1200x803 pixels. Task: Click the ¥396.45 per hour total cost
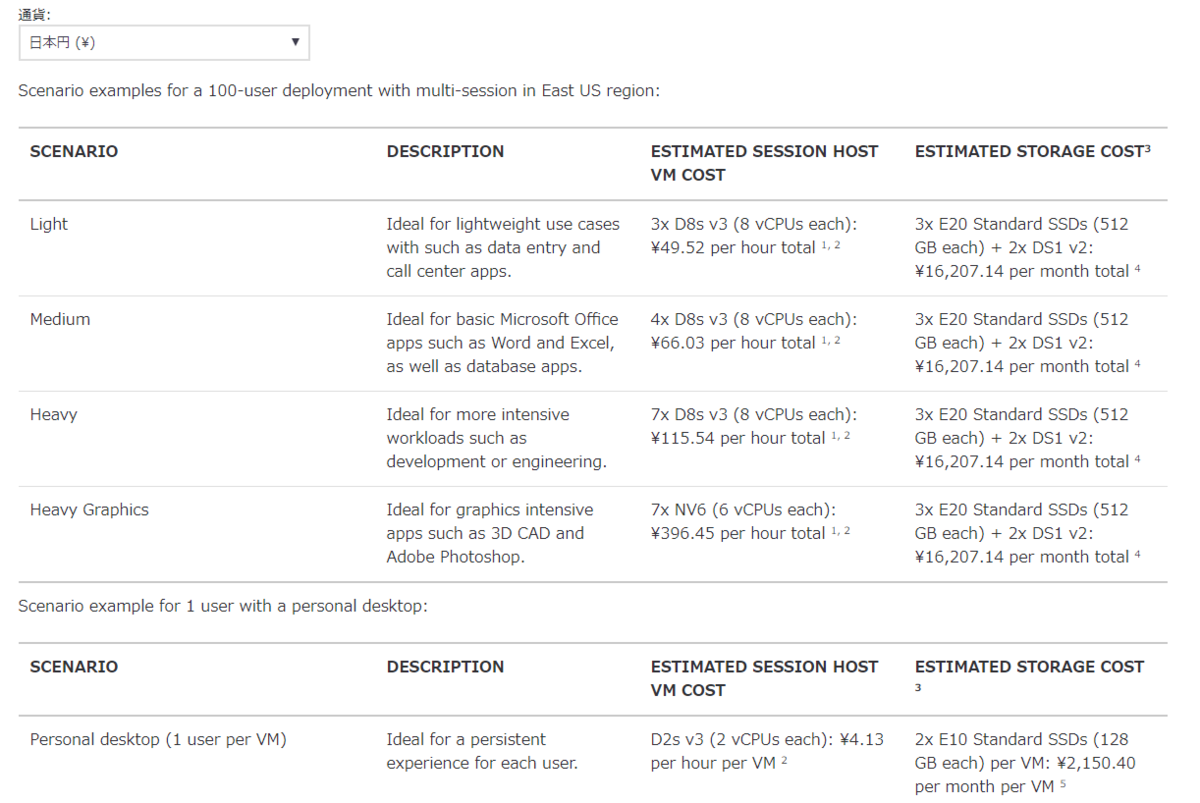coord(738,533)
